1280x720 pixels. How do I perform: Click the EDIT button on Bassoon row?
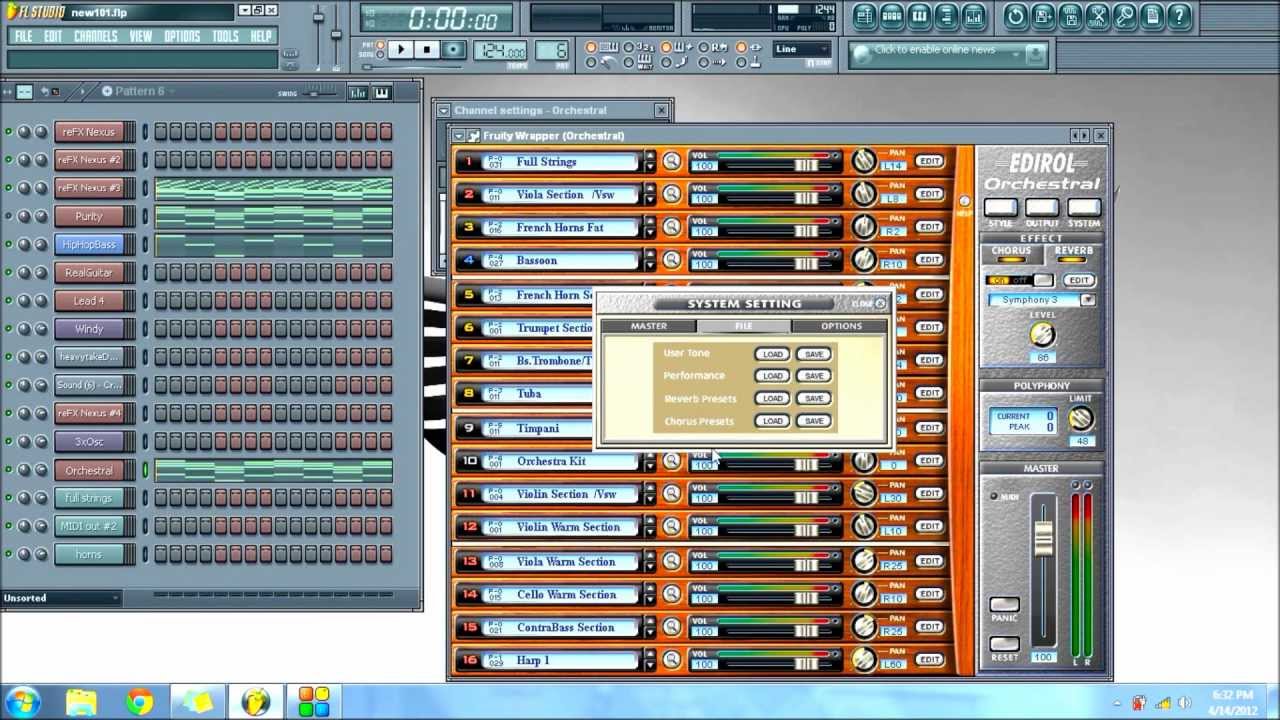(x=929, y=260)
